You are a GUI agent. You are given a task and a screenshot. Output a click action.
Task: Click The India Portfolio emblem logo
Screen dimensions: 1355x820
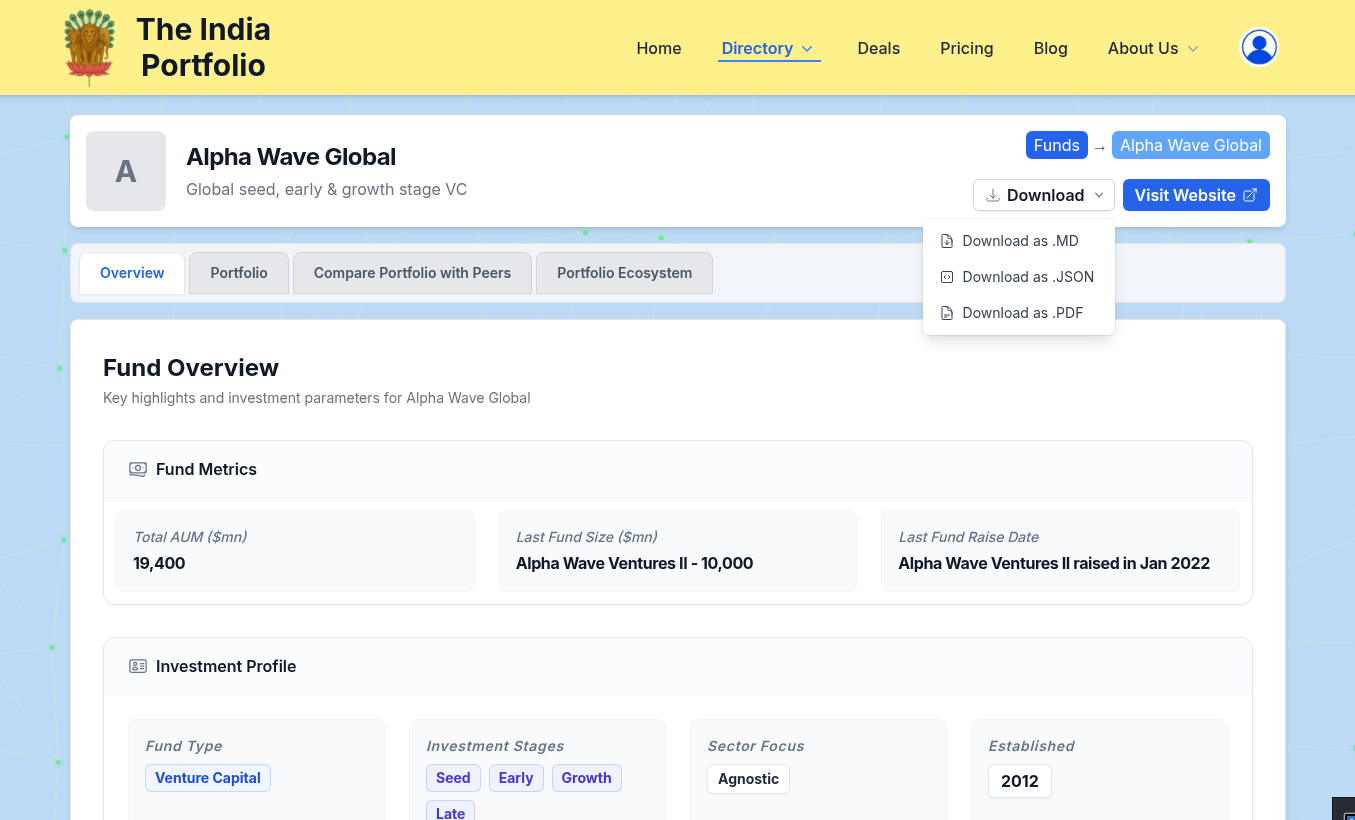pos(89,47)
